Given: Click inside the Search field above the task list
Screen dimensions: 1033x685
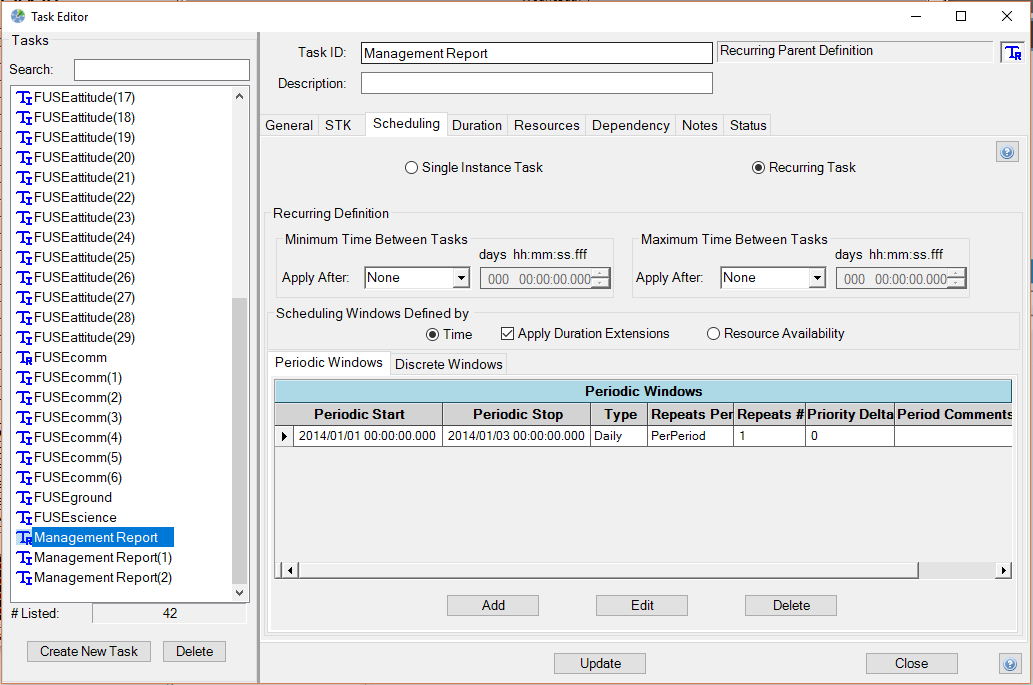Looking at the screenshot, I should (x=161, y=69).
